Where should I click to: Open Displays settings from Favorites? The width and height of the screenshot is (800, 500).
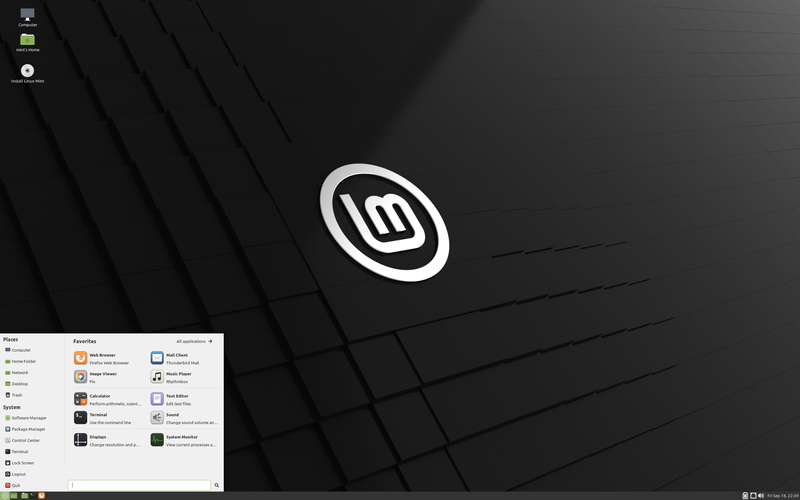[107, 440]
